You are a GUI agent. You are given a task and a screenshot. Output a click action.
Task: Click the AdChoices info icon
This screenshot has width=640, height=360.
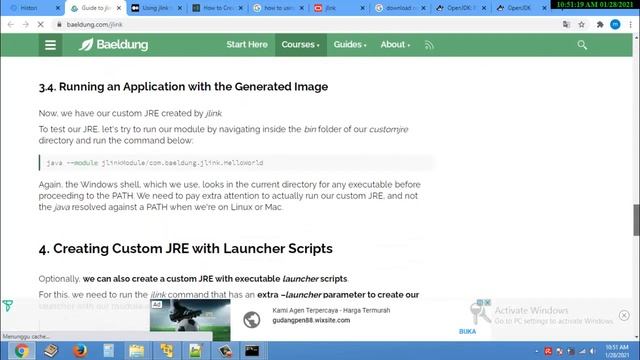pyautogui.click(x=480, y=302)
